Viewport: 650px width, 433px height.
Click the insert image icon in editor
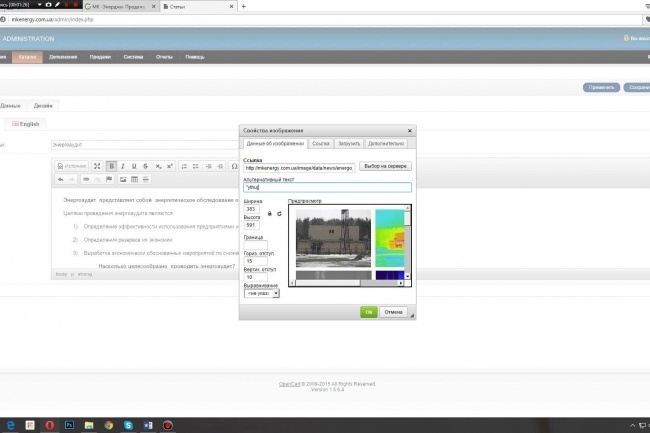click(x=123, y=179)
